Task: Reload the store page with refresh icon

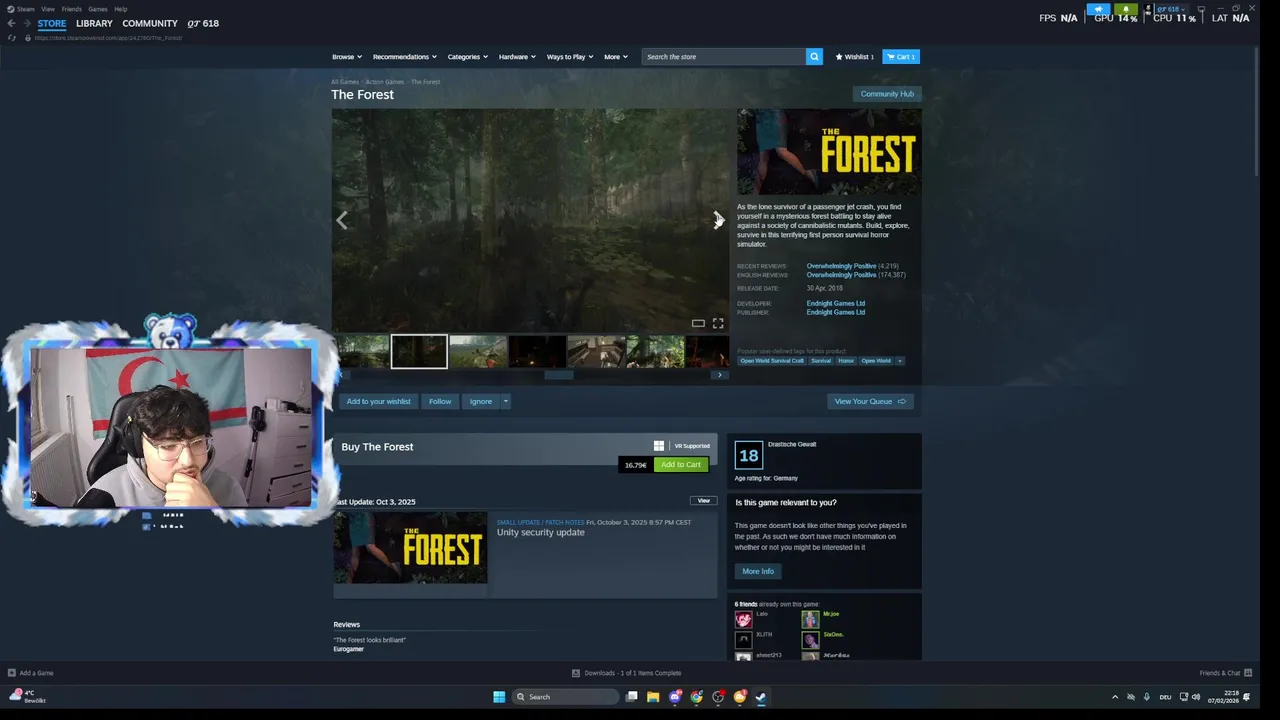Action: pyautogui.click(x=12, y=38)
